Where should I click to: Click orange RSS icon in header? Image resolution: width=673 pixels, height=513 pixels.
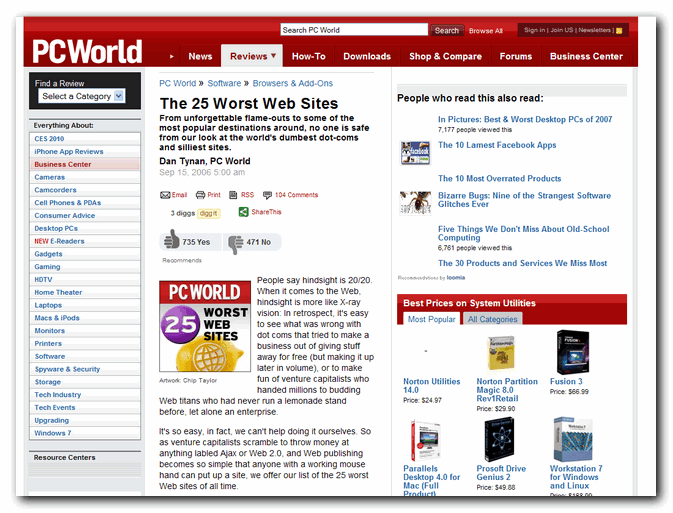click(619, 30)
